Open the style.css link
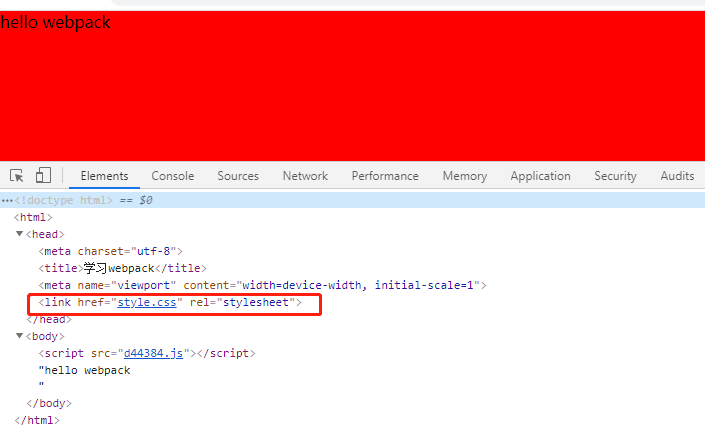Screen dimensions: 705x436 coord(148,303)
